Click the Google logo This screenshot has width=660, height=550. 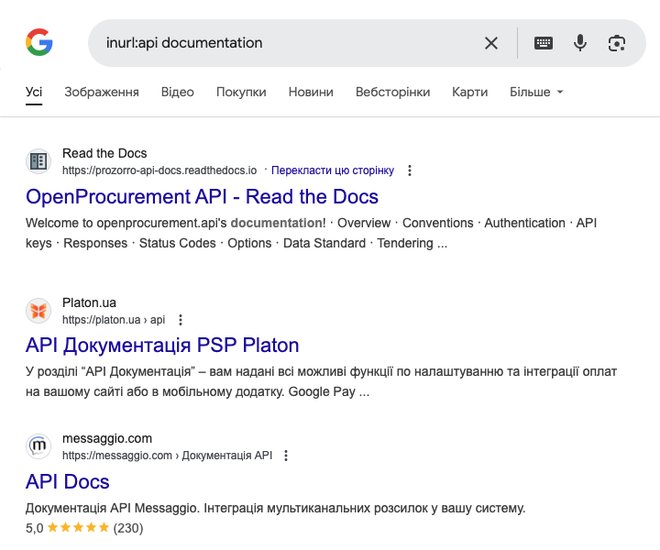tap(39, 42)
